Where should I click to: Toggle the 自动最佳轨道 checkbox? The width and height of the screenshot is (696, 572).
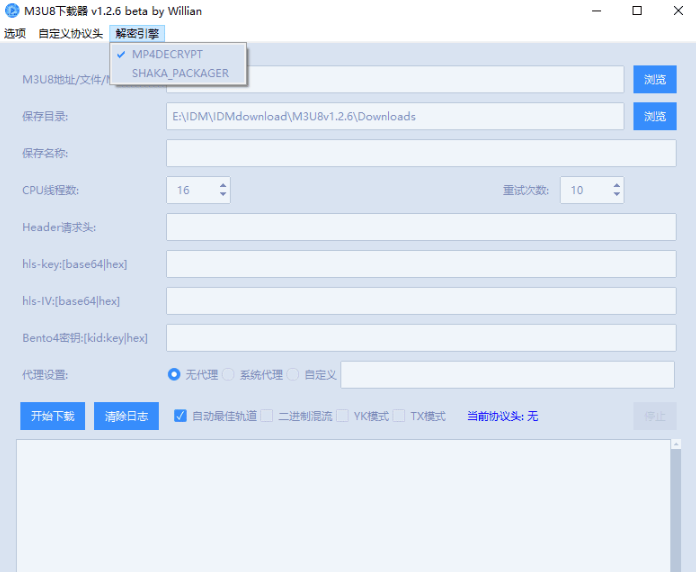[x=181, y=416]
